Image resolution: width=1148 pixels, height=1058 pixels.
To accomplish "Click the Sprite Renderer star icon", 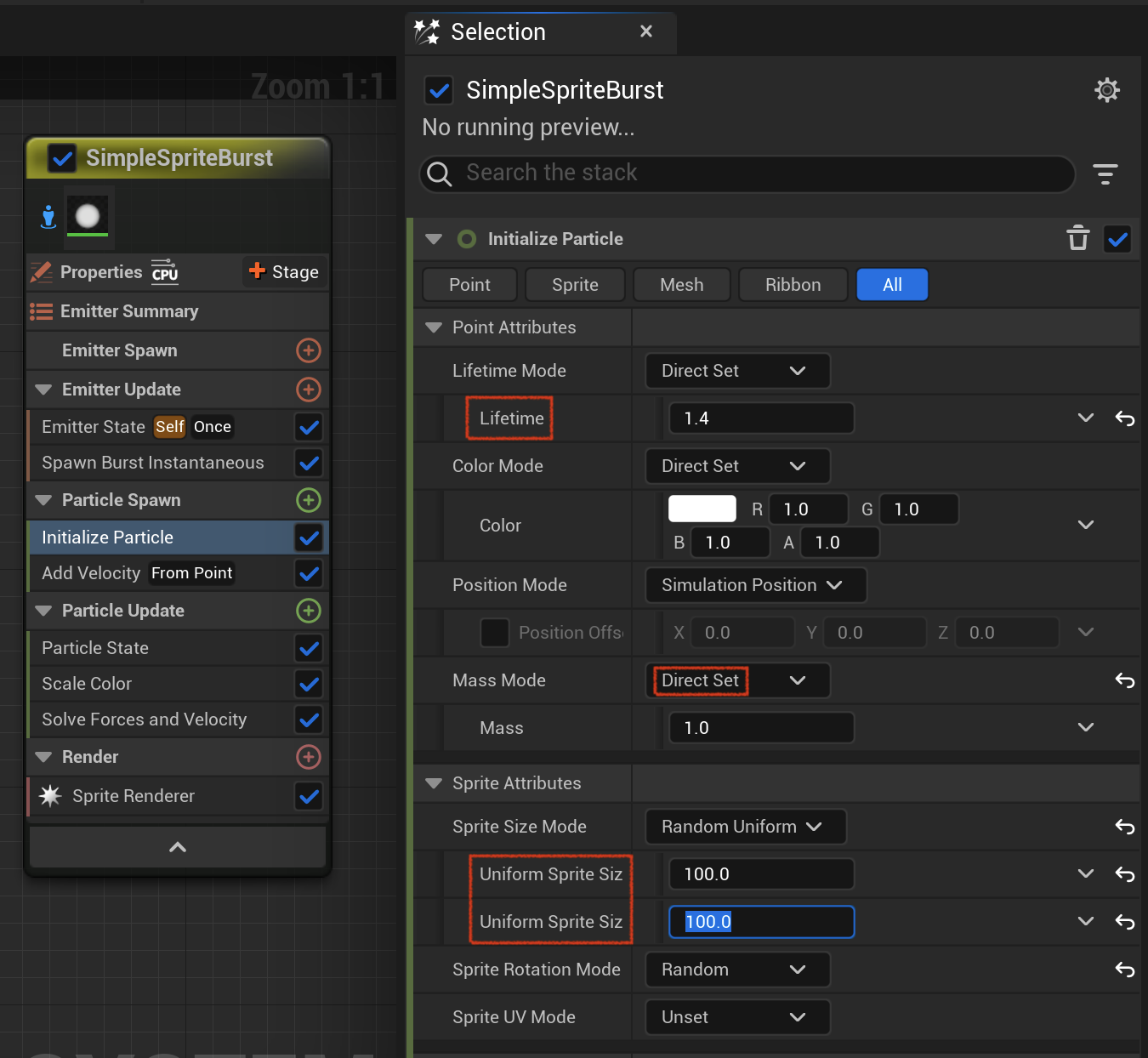I will (x=50, y=795).
